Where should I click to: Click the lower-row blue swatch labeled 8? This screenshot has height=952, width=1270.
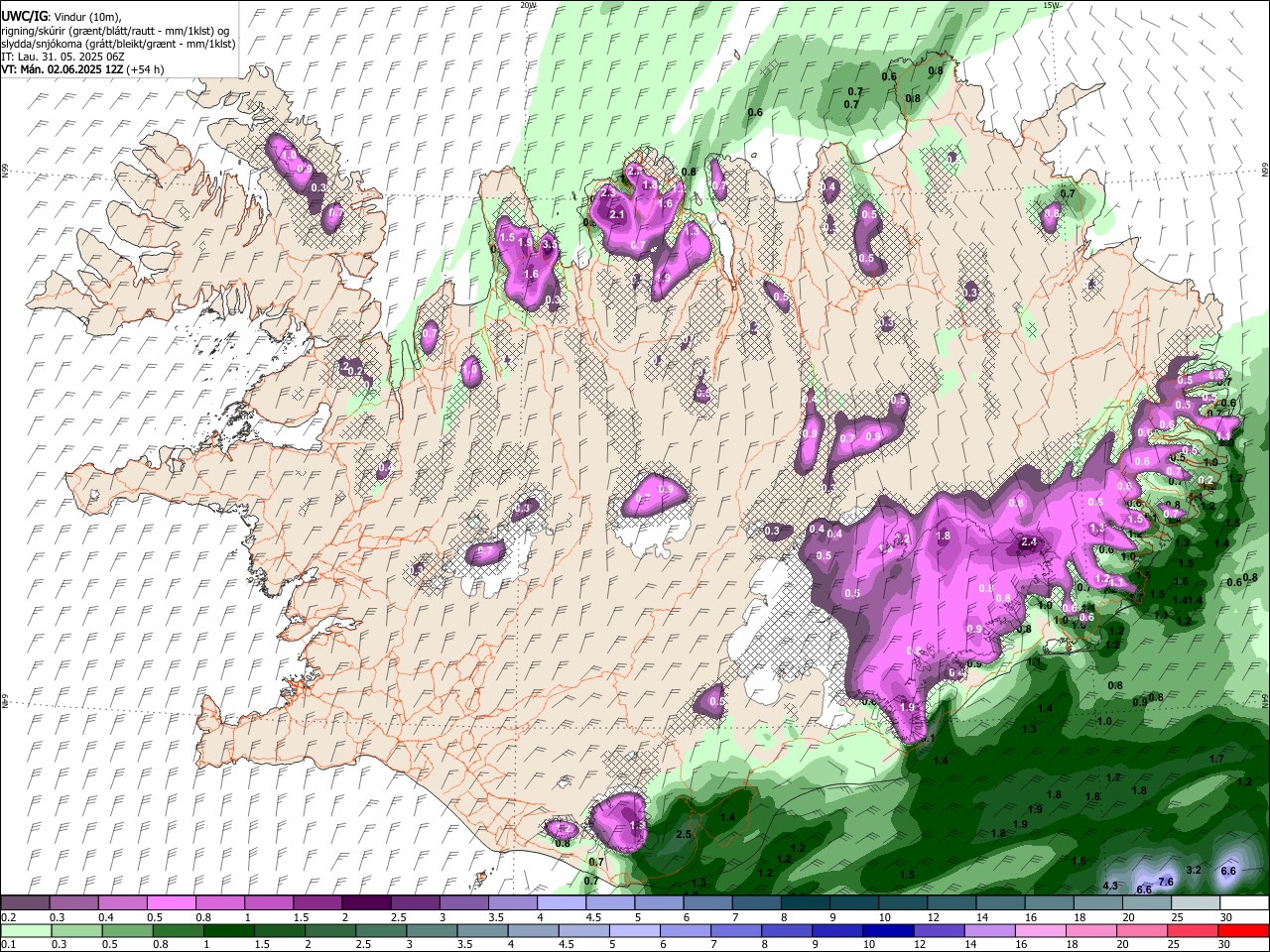(x=786, y=931)
